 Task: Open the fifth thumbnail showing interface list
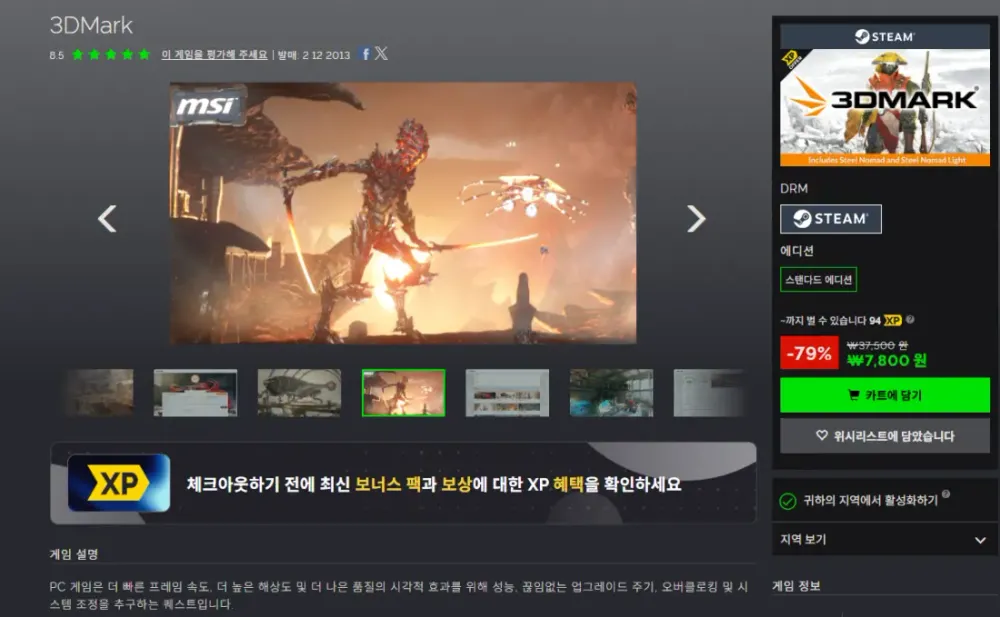[x=507, y=392]
